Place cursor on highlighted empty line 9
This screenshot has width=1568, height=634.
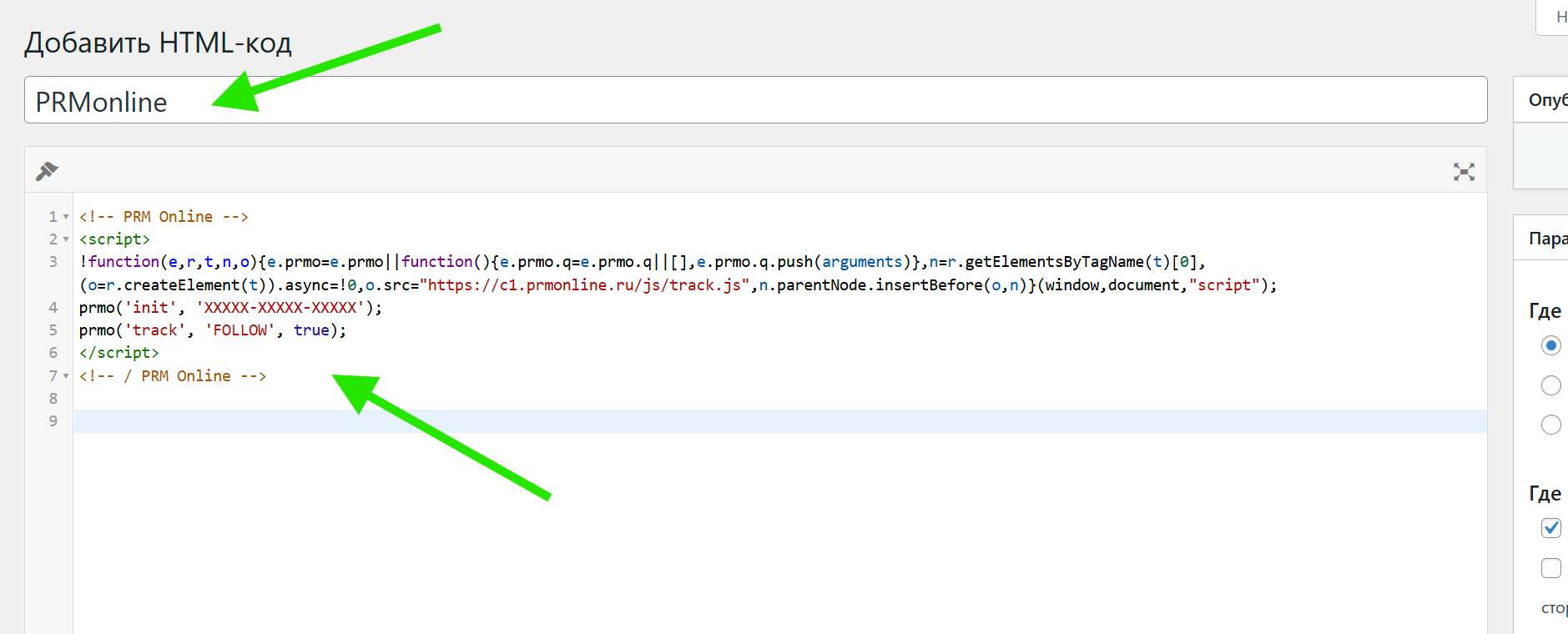pos(780,421)
